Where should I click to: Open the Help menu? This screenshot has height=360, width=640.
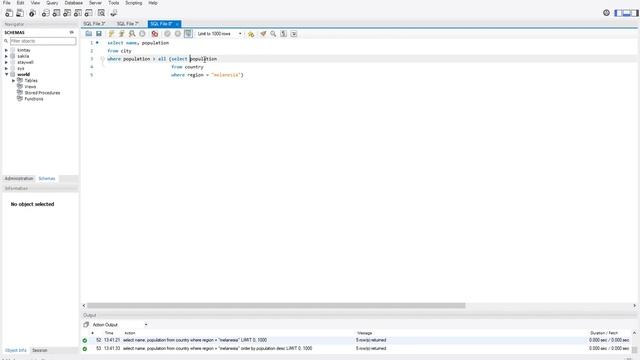point(153,3)
